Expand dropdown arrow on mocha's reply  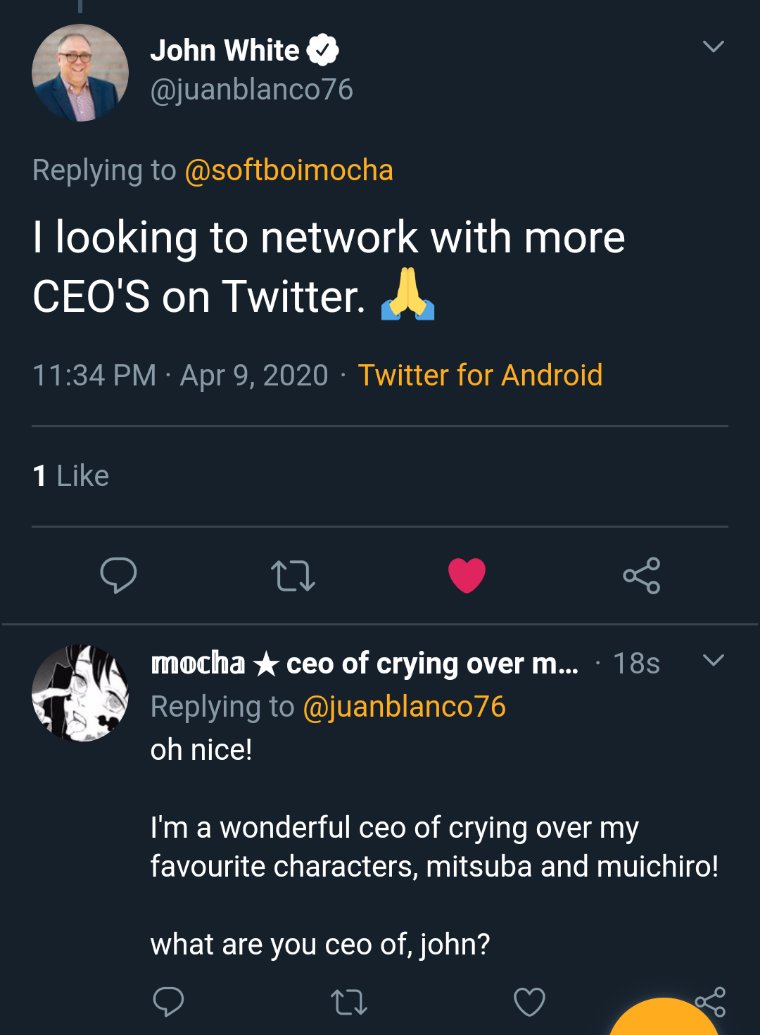712,661
